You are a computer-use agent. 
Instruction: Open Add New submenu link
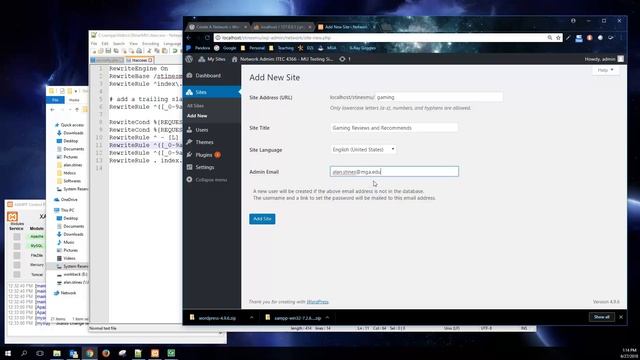point(197,116)
